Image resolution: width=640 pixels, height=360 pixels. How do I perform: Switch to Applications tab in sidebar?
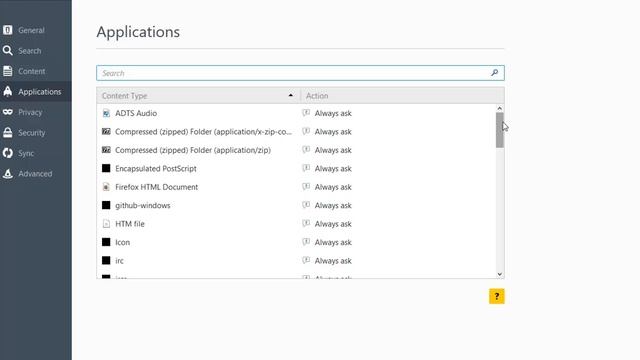click(x=36, y=91)
